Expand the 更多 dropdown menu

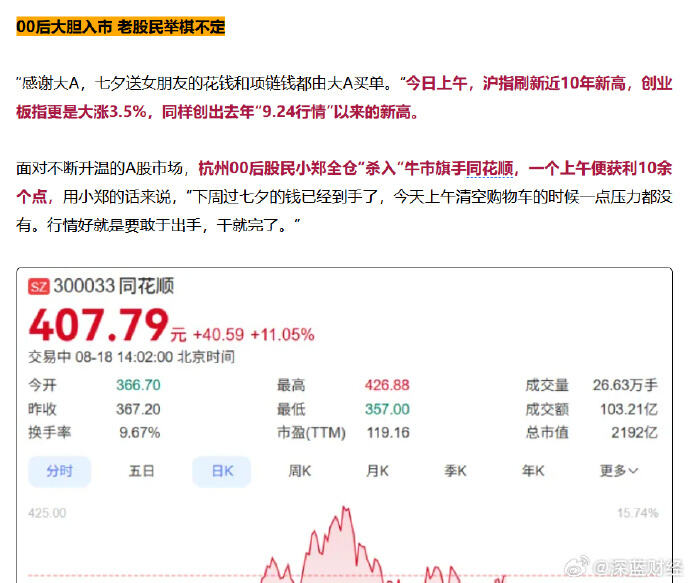(x=619, y=471)
